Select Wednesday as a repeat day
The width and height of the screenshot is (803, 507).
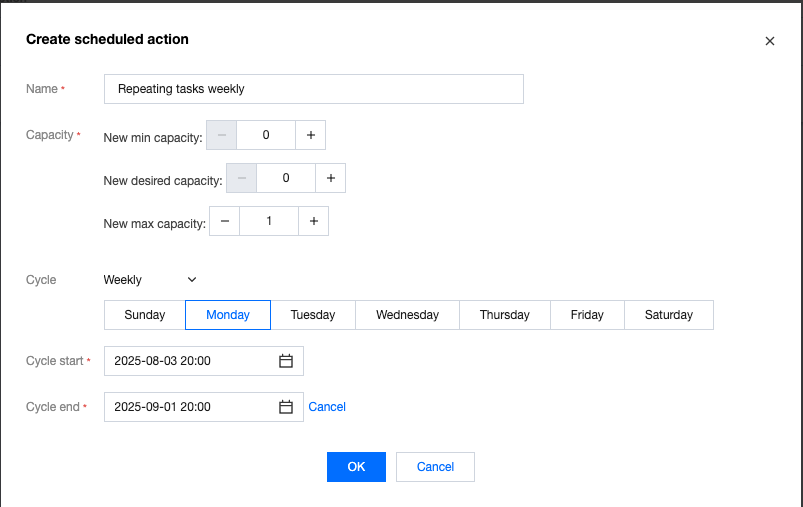(407, 315)
